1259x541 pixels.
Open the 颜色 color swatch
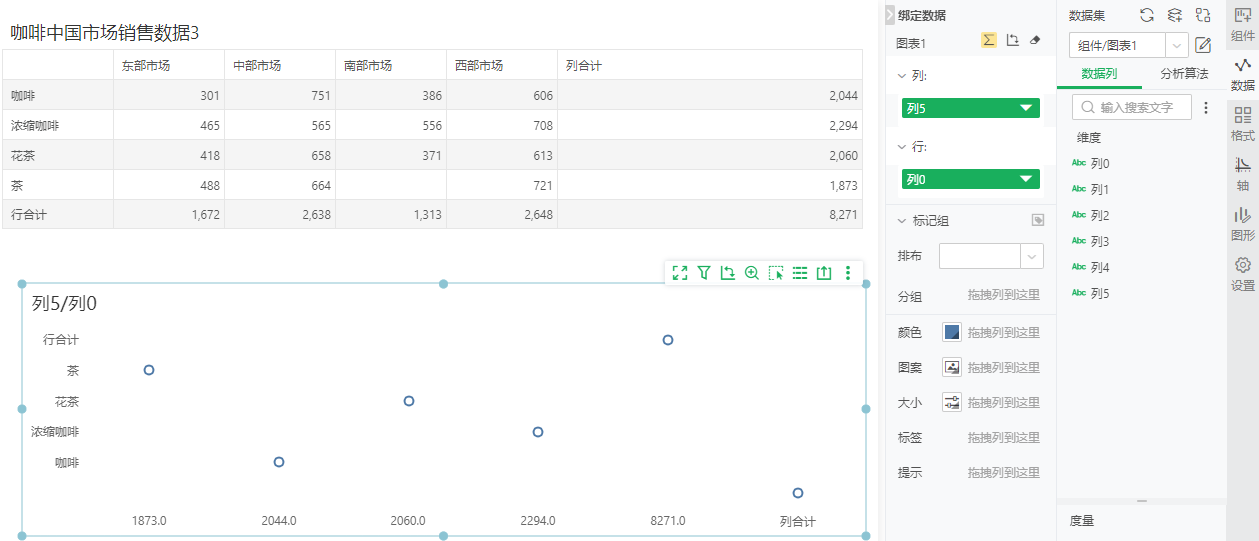(x=952, y=332)
